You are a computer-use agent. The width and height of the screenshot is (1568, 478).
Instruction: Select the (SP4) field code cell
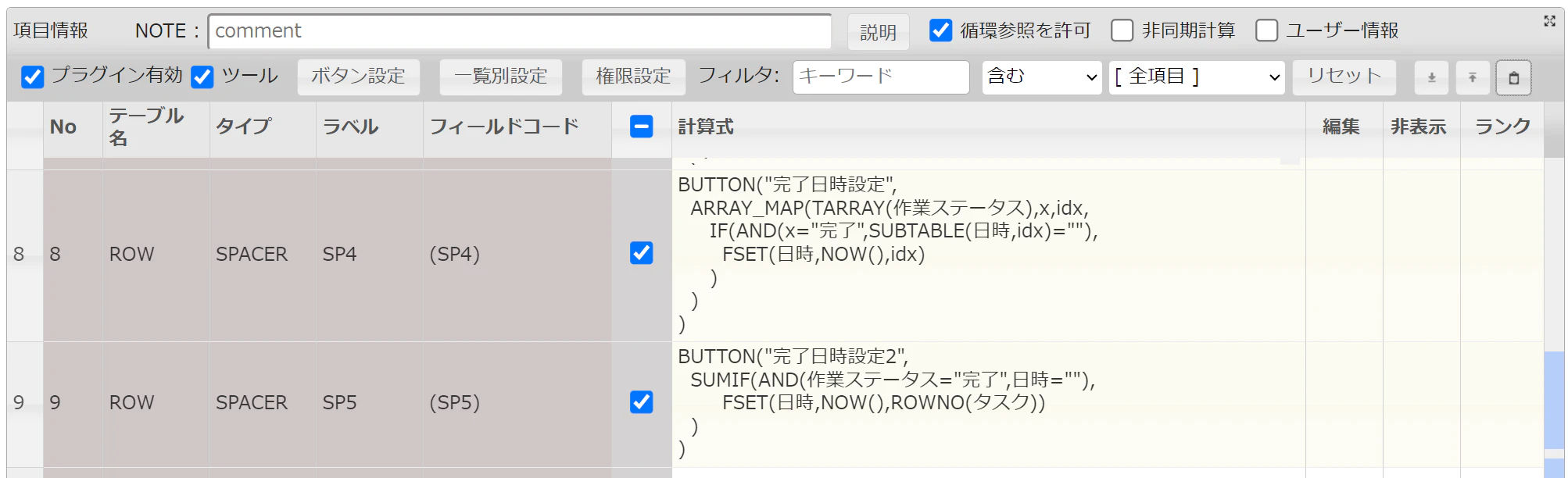[517, 255]
